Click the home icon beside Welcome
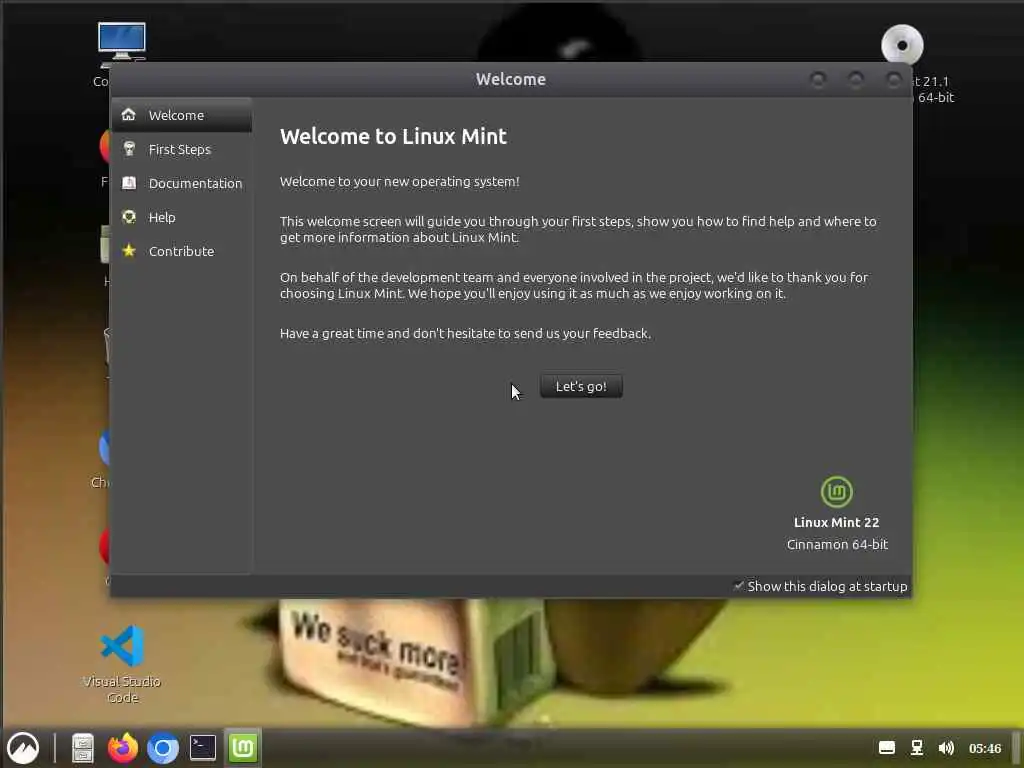This screenshot has height=768, width=1024. click(x=129, y=114)
